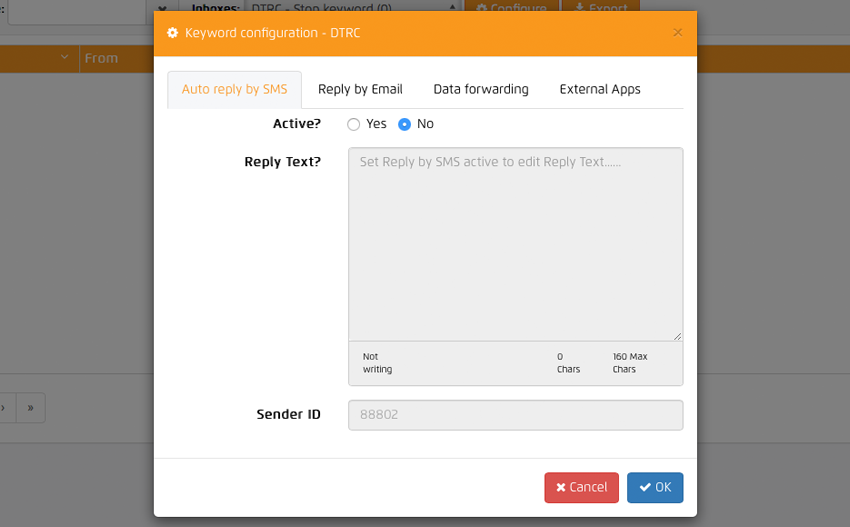The height and width of the screenshot is (527, 850).
Task: Go to next page with single-arrow button
Action: click(4, 408)
